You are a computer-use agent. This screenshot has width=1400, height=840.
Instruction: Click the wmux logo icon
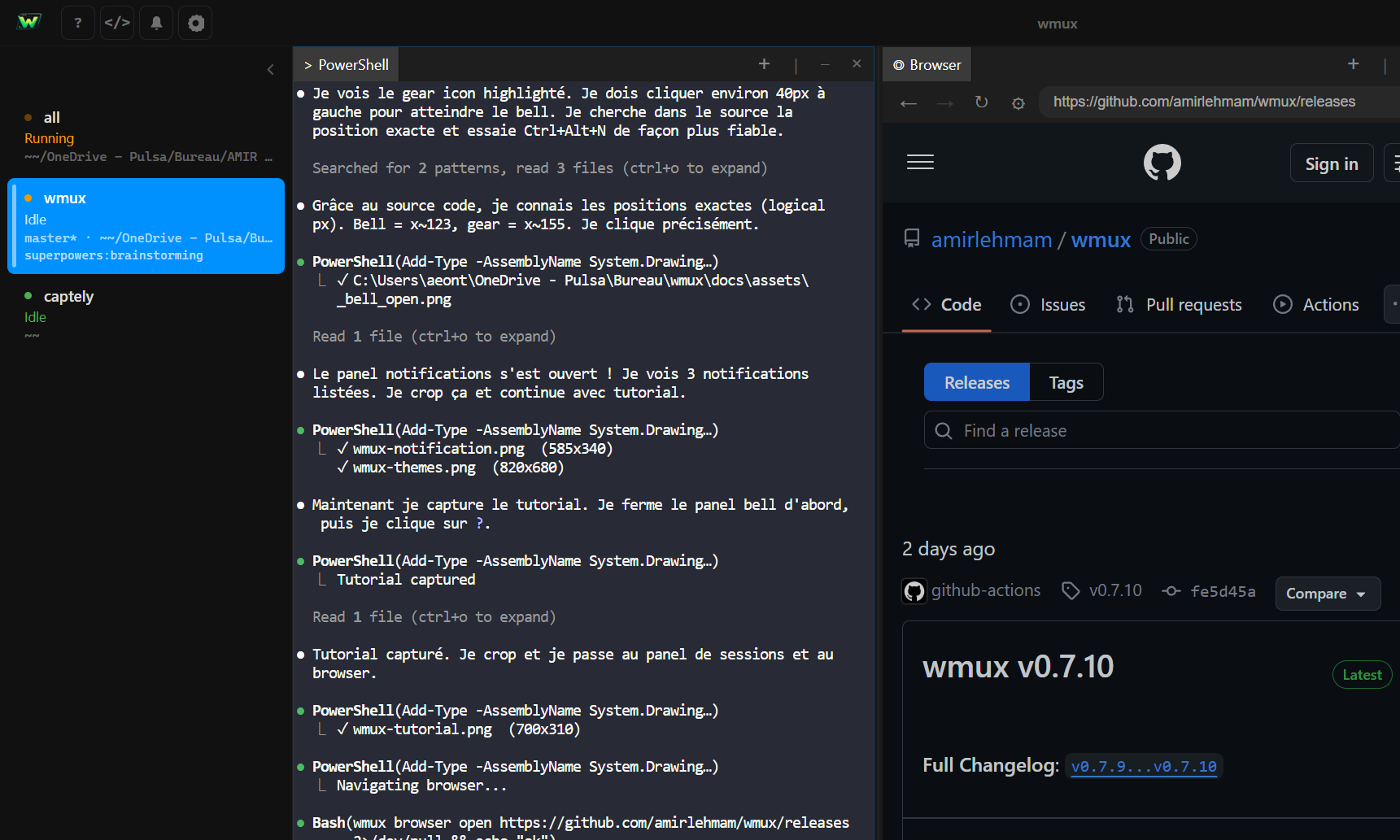pyautogui.click(x=29, y=22)
